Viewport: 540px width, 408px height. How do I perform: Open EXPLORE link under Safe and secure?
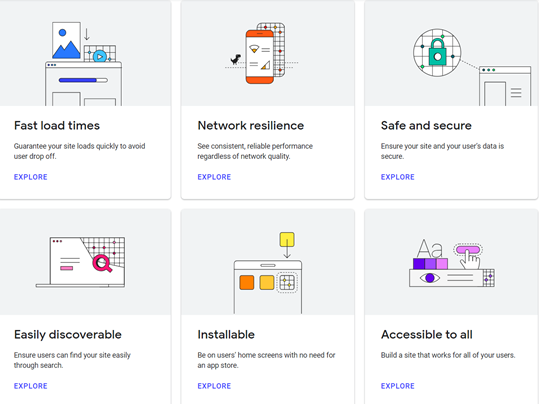398,177
